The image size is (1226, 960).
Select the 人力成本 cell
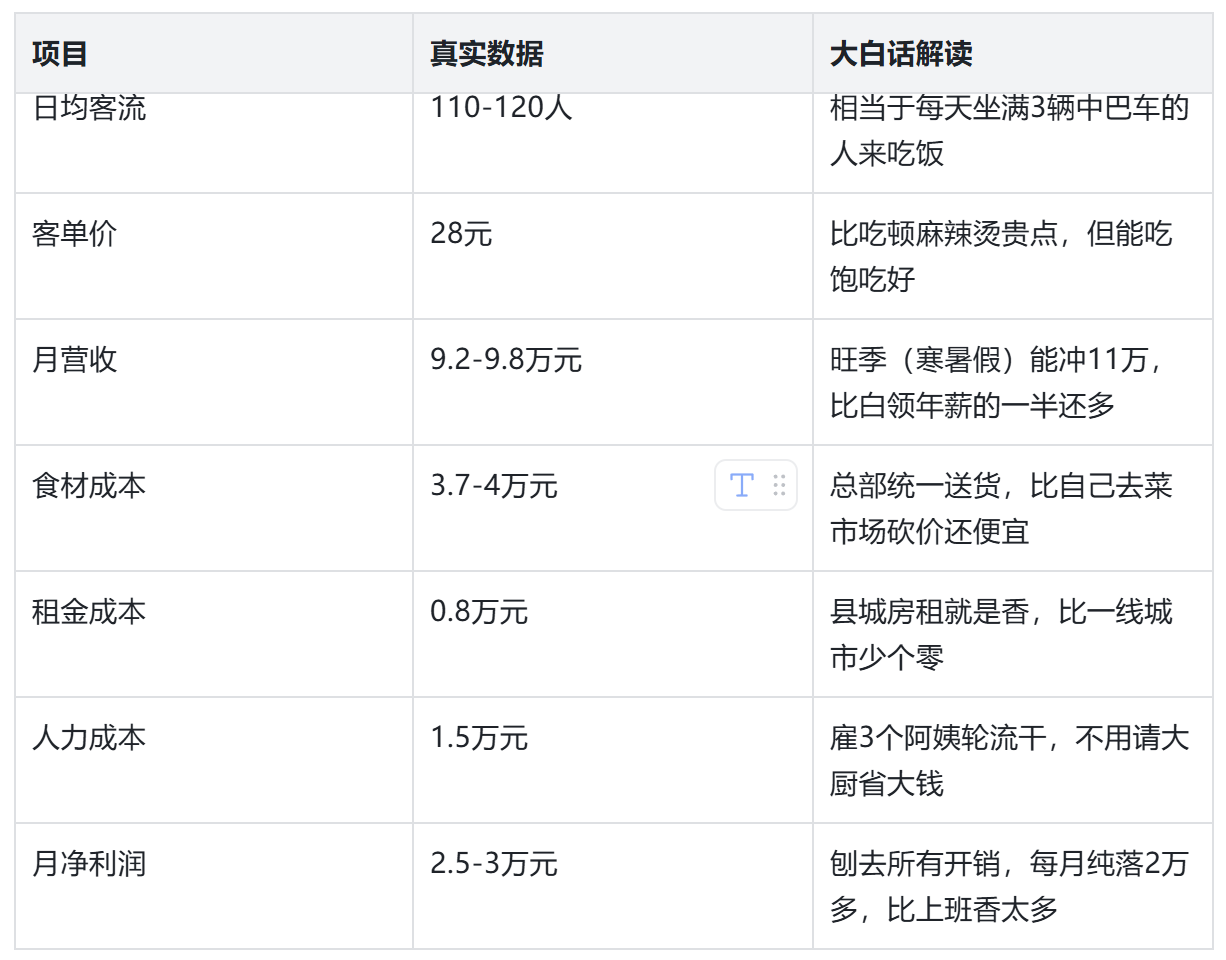[89, 738]
